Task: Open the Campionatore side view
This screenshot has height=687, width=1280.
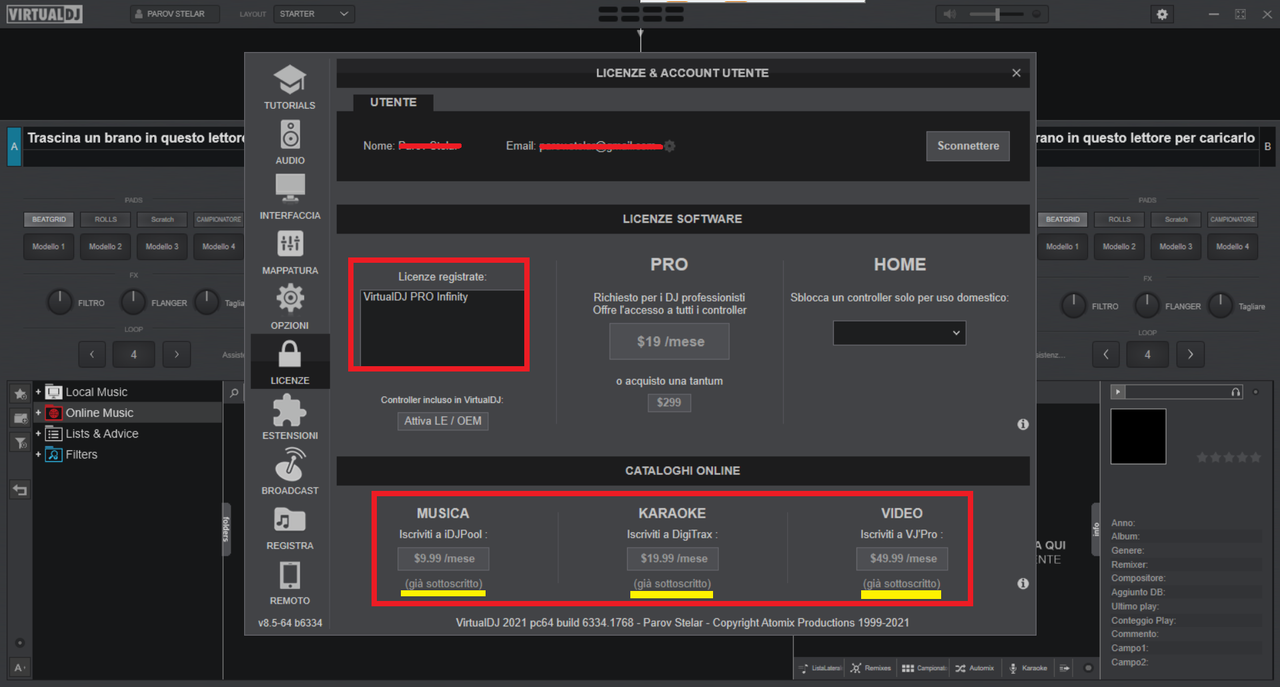Action: point(924,668)
